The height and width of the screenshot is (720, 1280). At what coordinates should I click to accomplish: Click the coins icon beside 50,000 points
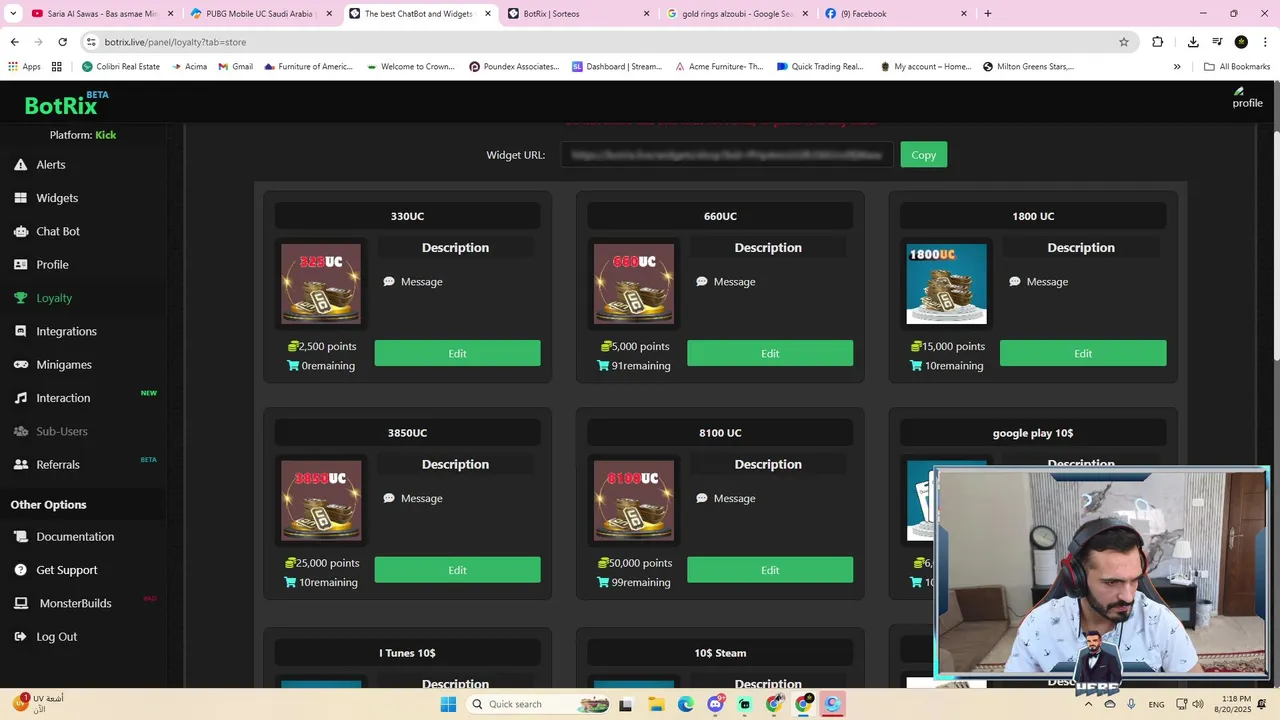(x=604, y=563)
